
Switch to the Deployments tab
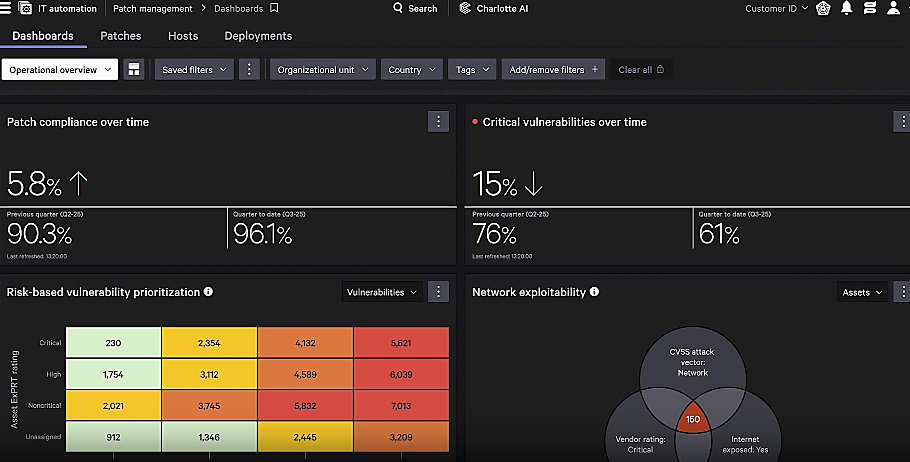(258, 36)
